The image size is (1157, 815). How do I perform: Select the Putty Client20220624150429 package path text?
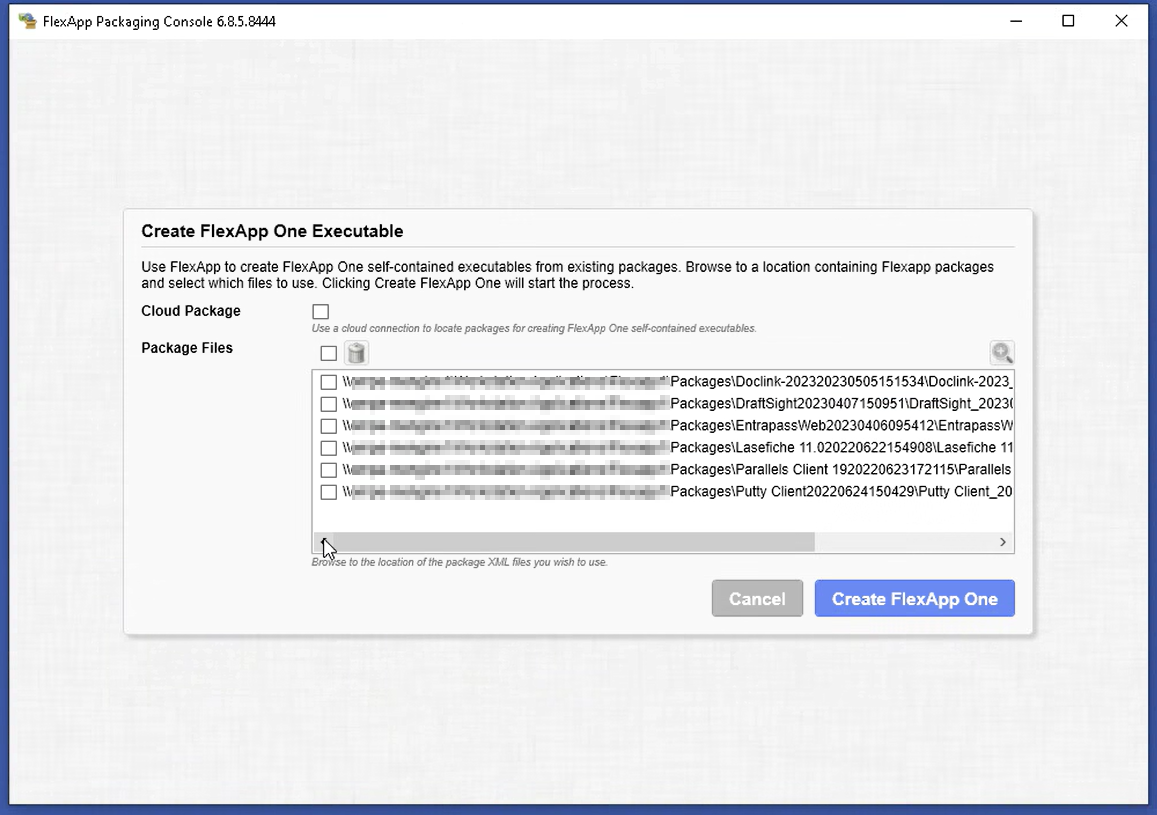pyautogui.click(x=677, y=492)
